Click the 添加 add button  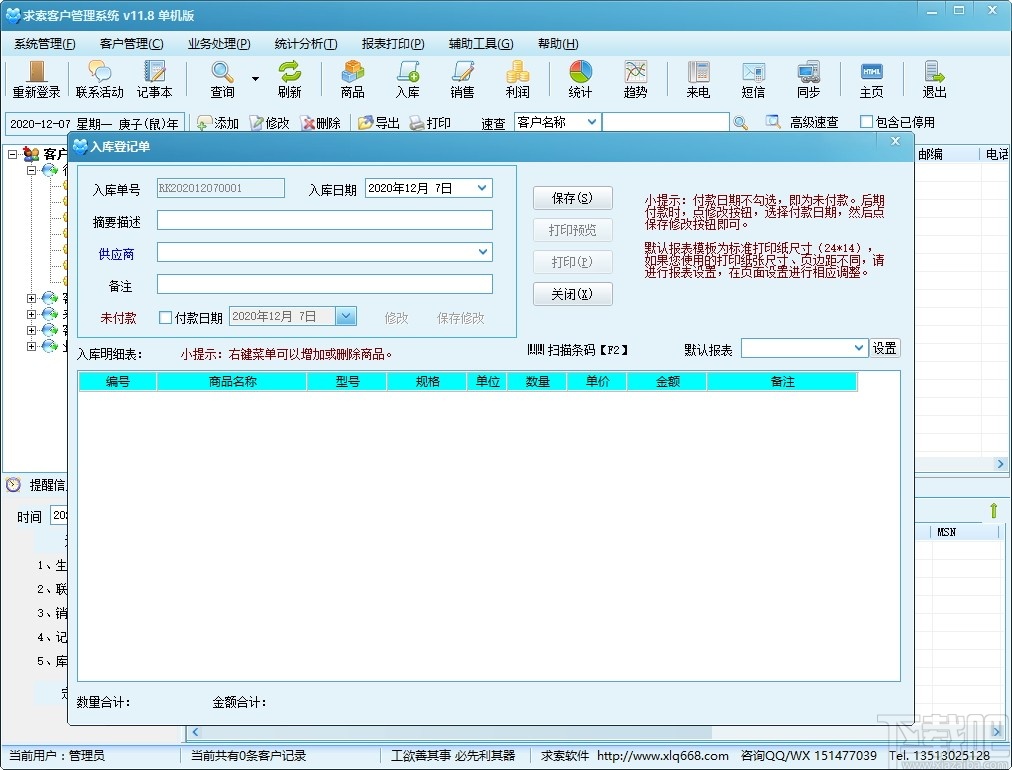coord(218,123)
